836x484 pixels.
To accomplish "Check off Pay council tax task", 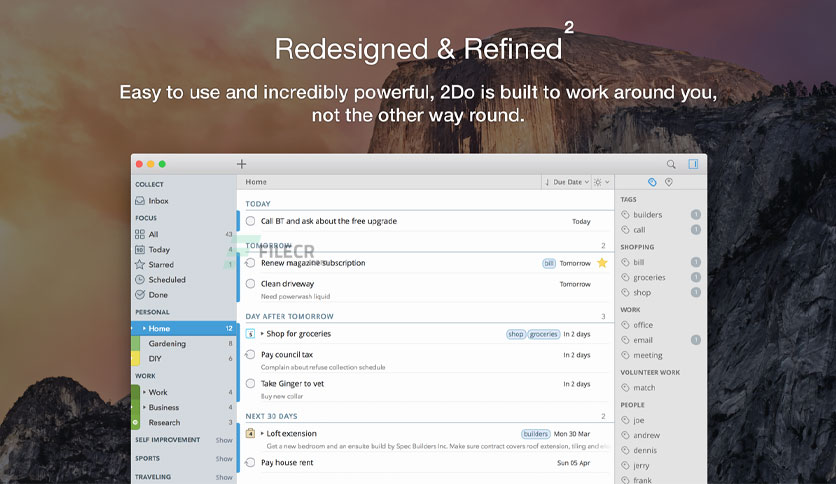I will point(250,354).
